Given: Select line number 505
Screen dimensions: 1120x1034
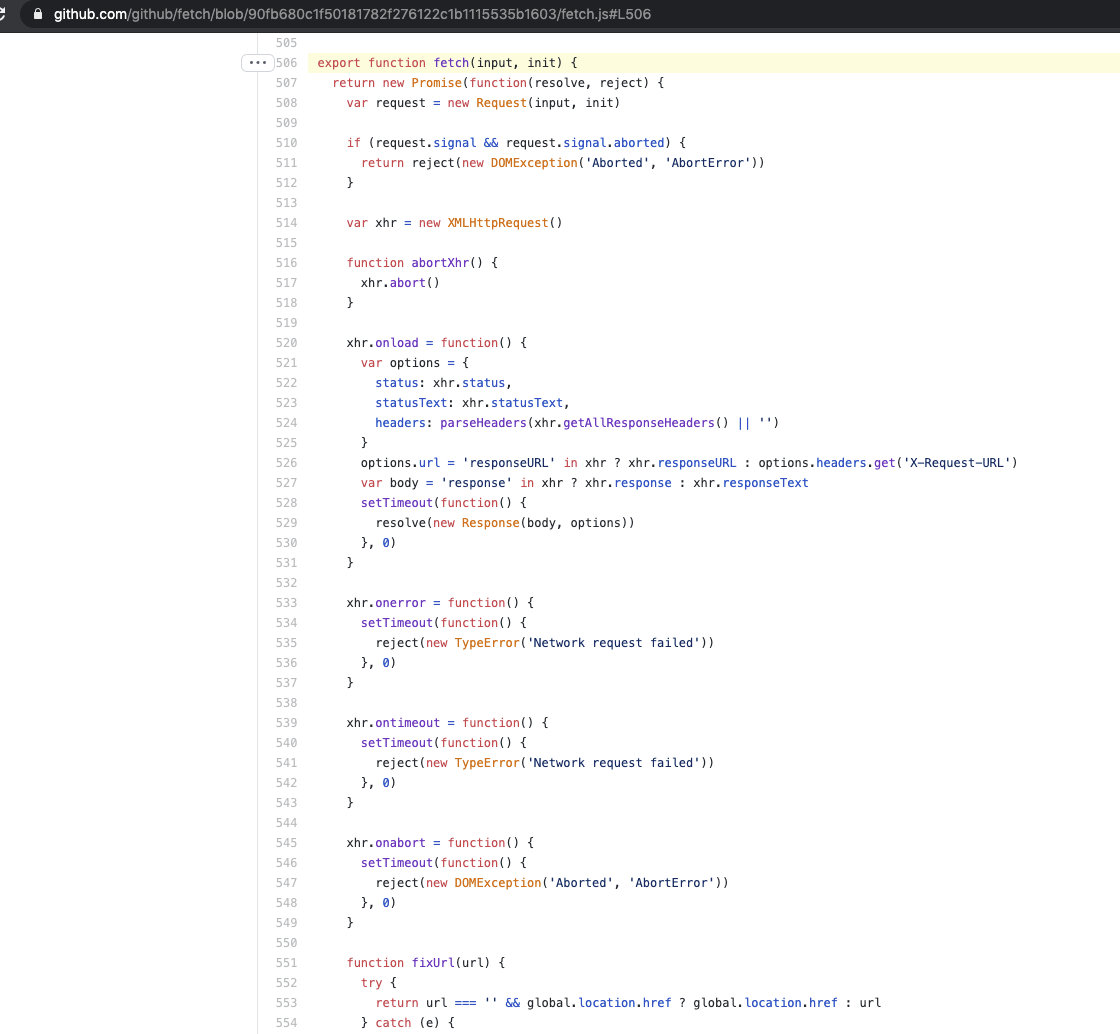Looking at the screenshot, I should [286, 43].
